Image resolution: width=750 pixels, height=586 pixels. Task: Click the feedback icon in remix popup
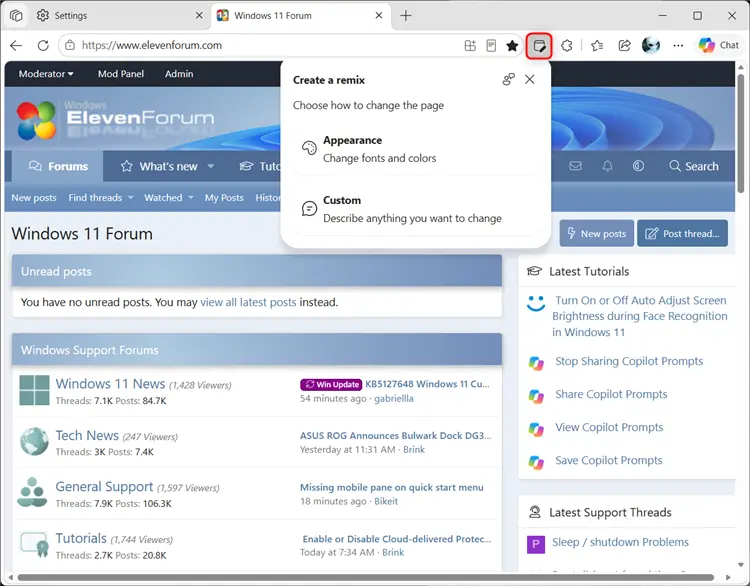tap(508, 79)
